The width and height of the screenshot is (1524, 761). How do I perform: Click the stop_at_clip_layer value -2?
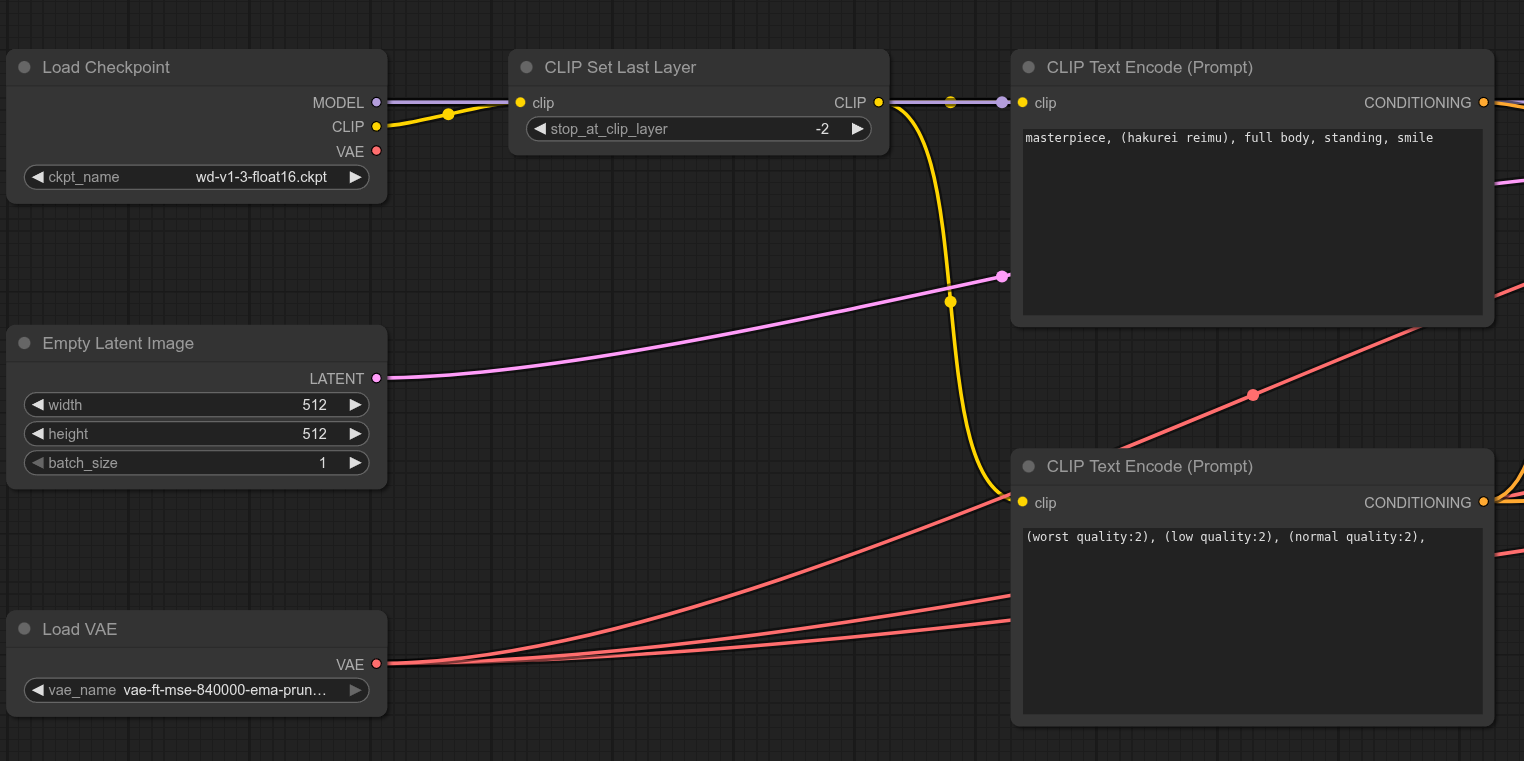822,129
